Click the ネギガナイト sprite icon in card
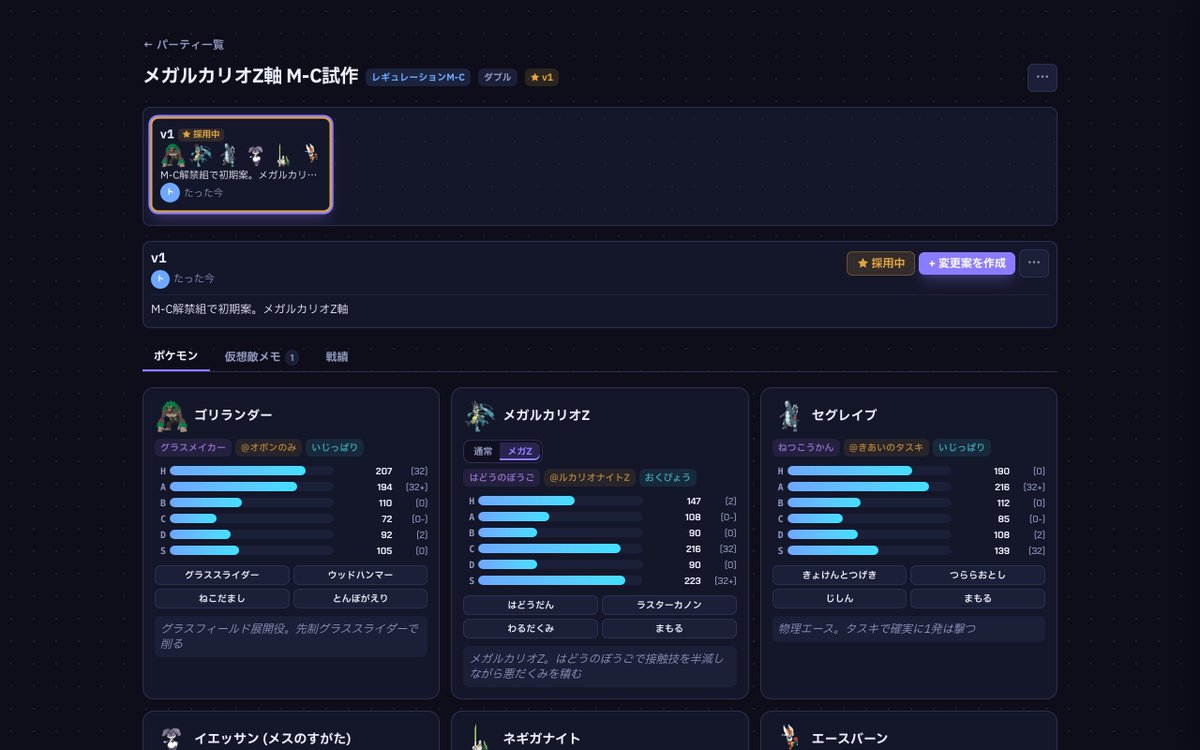Viewport: 1200px width, 750px height. click(480, 738)
